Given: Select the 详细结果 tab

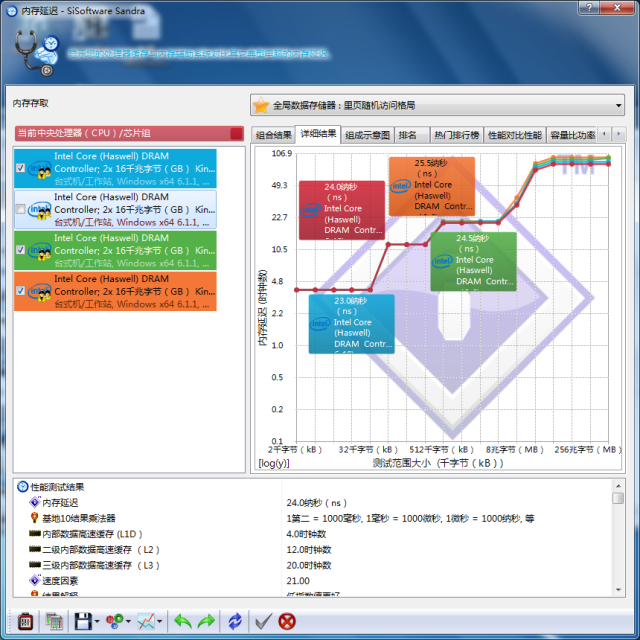Looking at the screenshot, I should pyautogui.click(x=318, y=133).
